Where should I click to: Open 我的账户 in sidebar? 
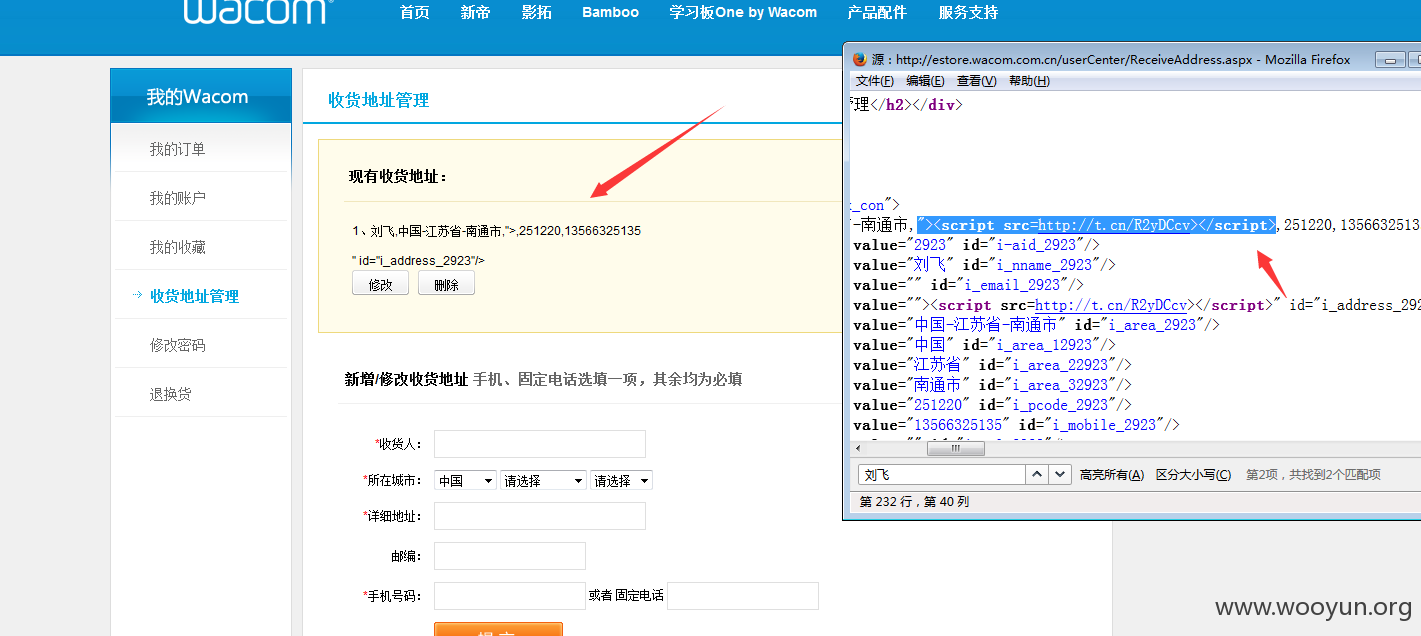[177, 198]
